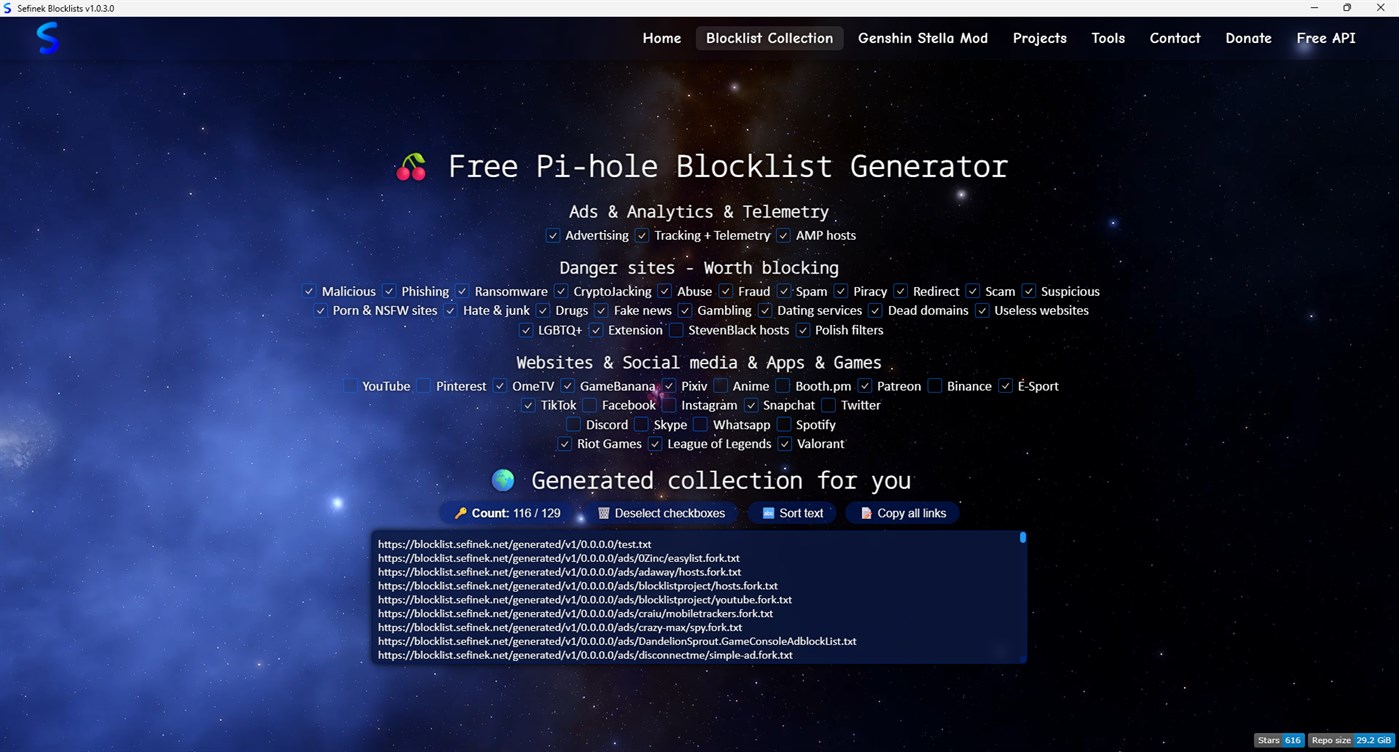Click the wastebasket icon on Deselect checkboxes
1399x752 pixels.
[603, 513]
